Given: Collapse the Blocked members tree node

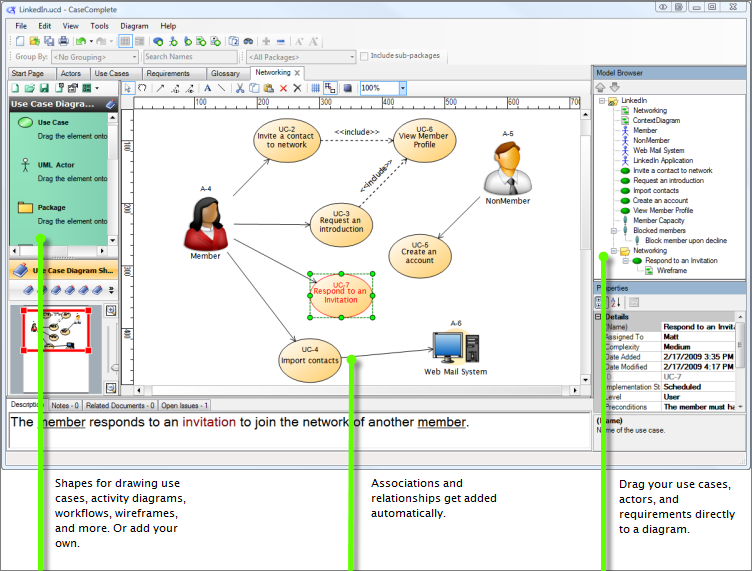Looking at the screenshot, I should (x=614, y=231).
